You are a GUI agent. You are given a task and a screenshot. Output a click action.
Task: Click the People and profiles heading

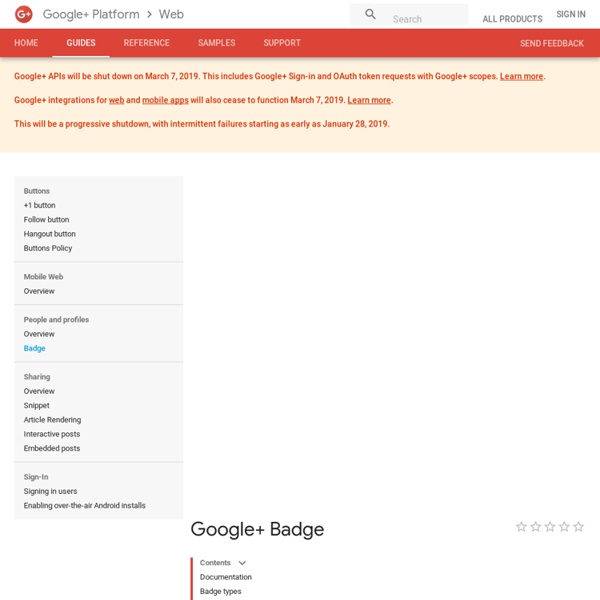pyautogui.click(x=56, y=320)
